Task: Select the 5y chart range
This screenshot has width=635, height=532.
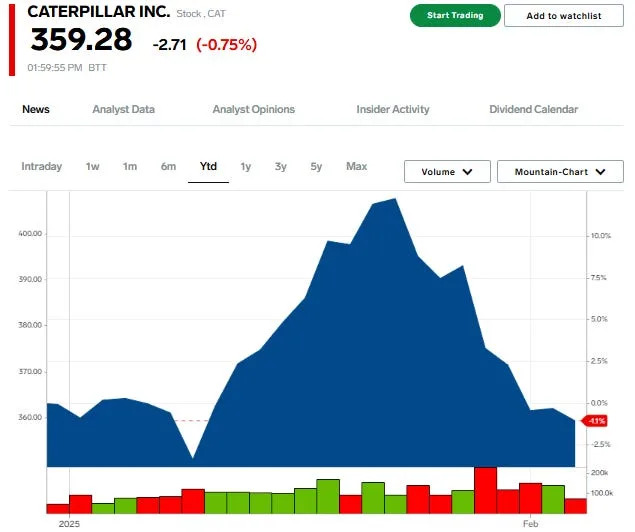Action: pos(316,166)
